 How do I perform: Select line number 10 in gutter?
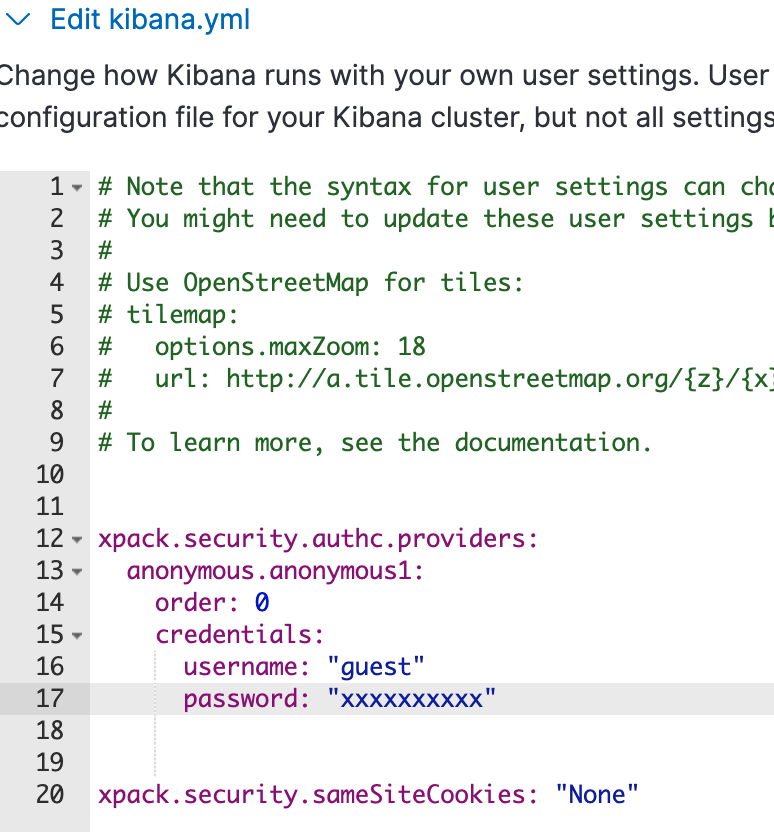pyautogui.click(x=50, y=474)
